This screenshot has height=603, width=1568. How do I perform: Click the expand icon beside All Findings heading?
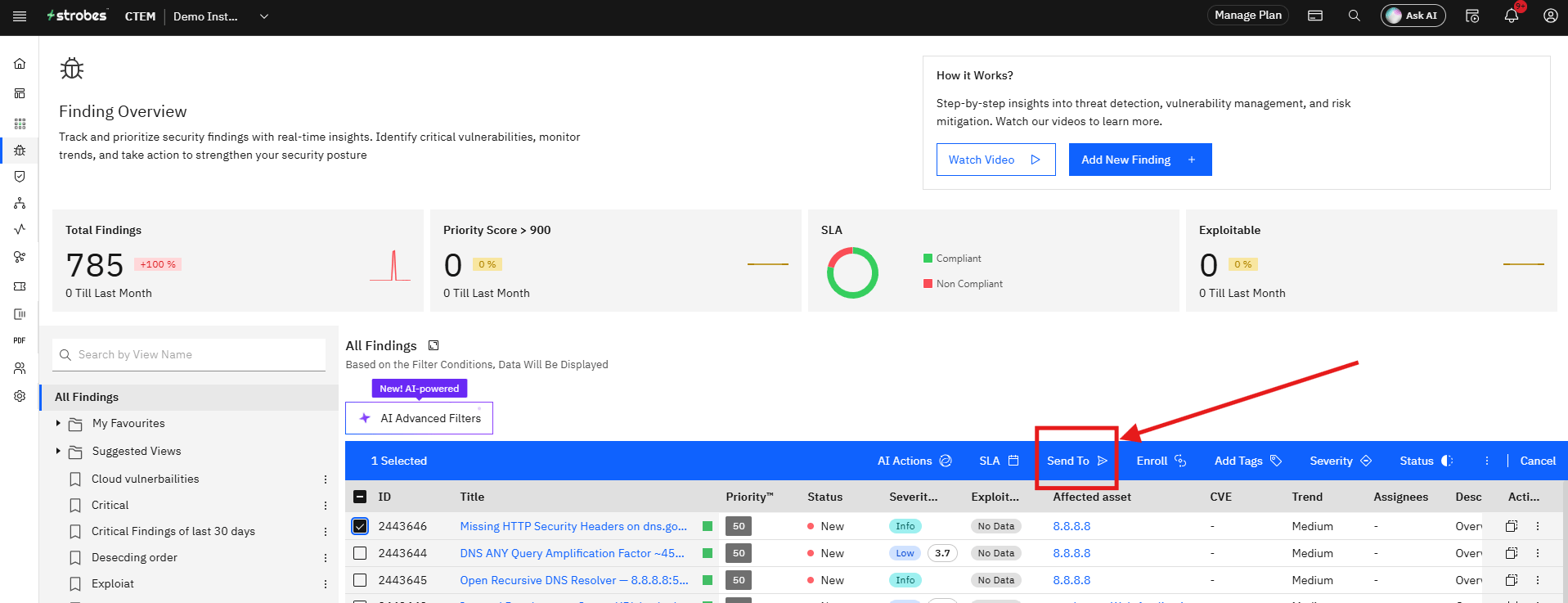point(434,345)
